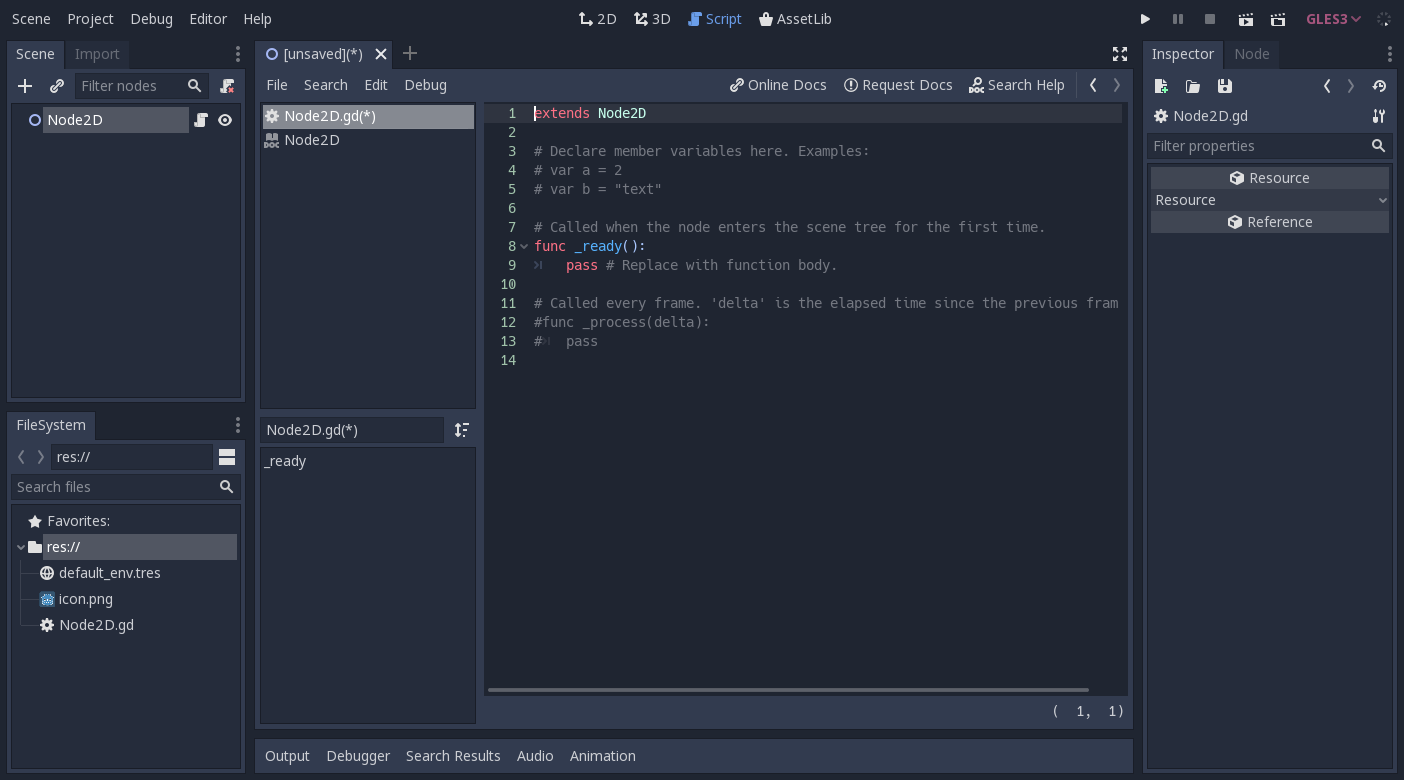Open the main Debug menu
1404x780 pixels.
tap(151, 19)
